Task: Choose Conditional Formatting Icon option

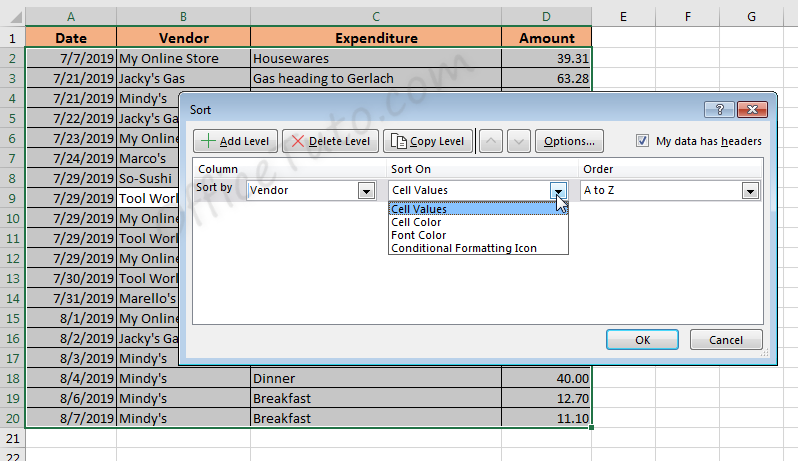Action: [478, 248]
